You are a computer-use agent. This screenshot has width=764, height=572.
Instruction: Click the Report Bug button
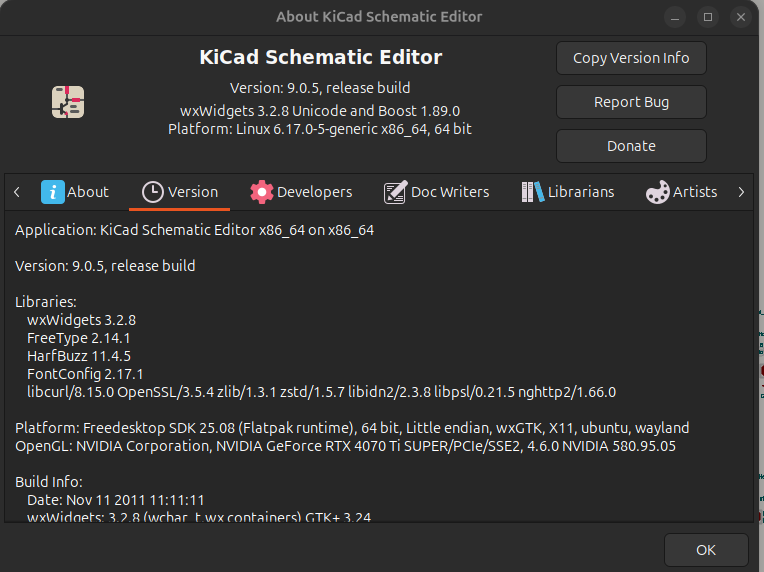[x=631, y=102]
